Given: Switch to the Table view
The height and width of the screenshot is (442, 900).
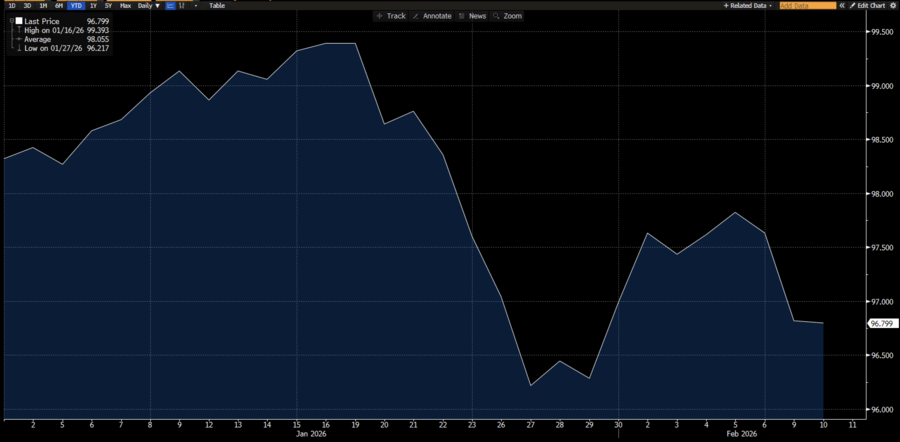Looking at the screenshot, I should pos(217,5).
